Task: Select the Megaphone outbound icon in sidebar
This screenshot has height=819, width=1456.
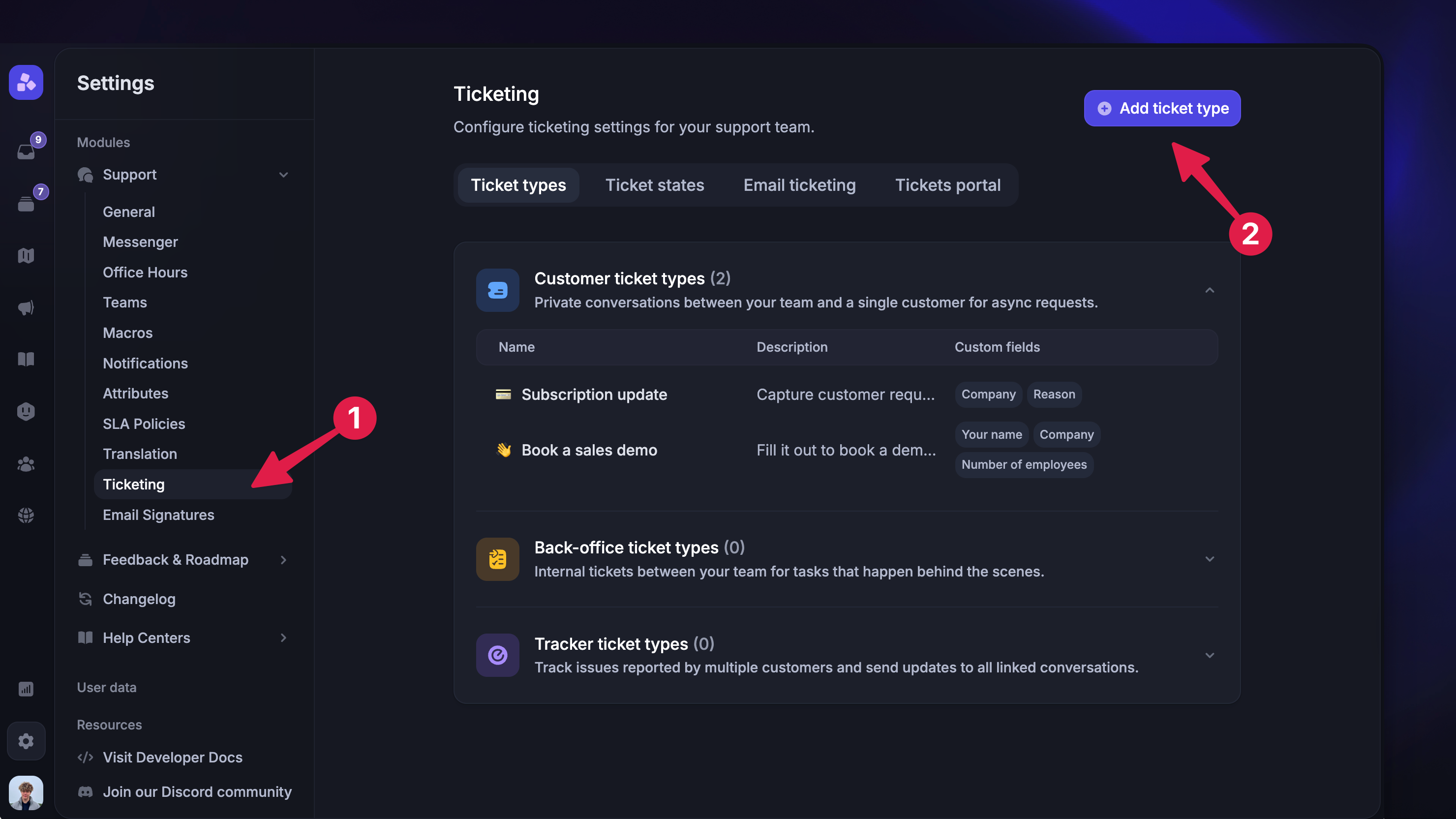Action: point(26,307)
